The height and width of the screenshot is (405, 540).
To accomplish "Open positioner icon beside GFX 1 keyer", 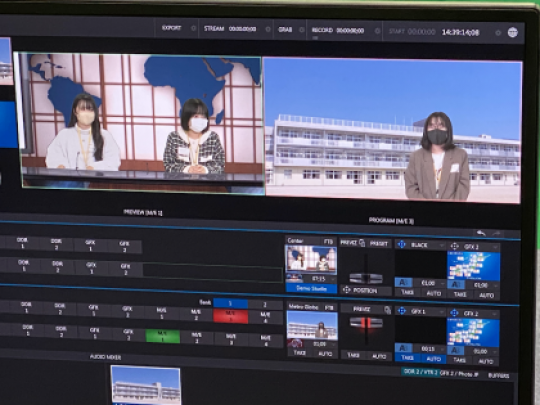I will 402,311.
